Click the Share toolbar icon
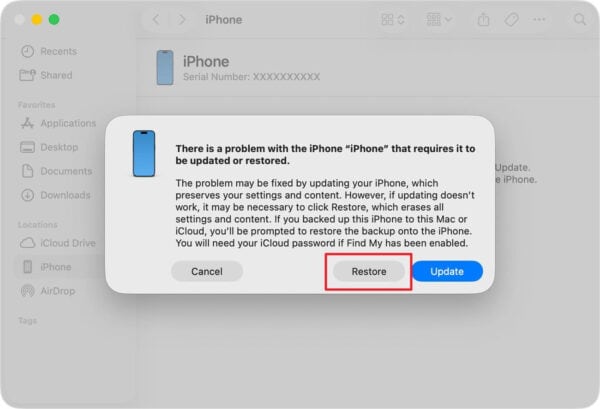 [483, 19]
